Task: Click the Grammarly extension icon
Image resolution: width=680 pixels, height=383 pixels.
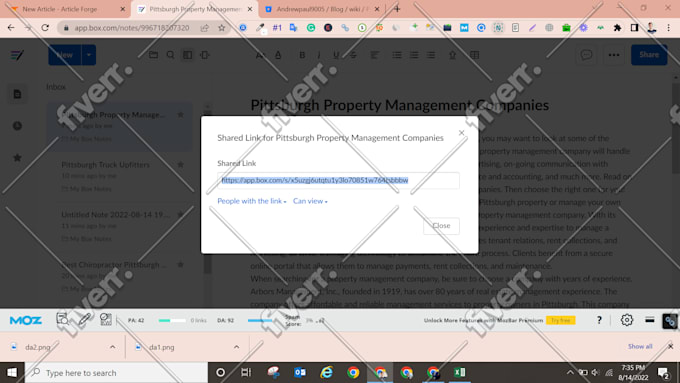Action: click(311, 28)
